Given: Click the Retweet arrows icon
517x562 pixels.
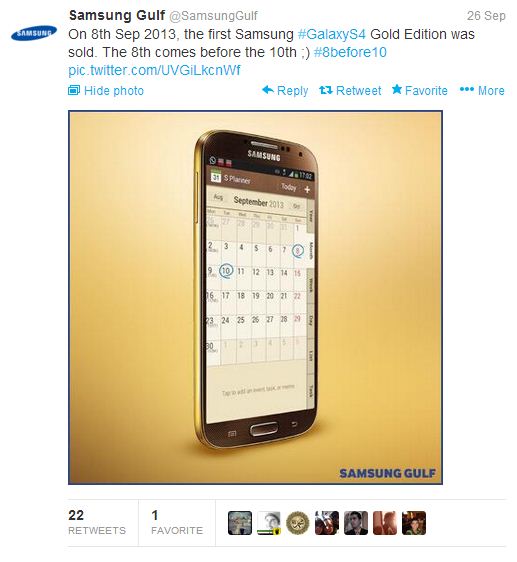Looking at the screenshot, I should tap(326, 90).
